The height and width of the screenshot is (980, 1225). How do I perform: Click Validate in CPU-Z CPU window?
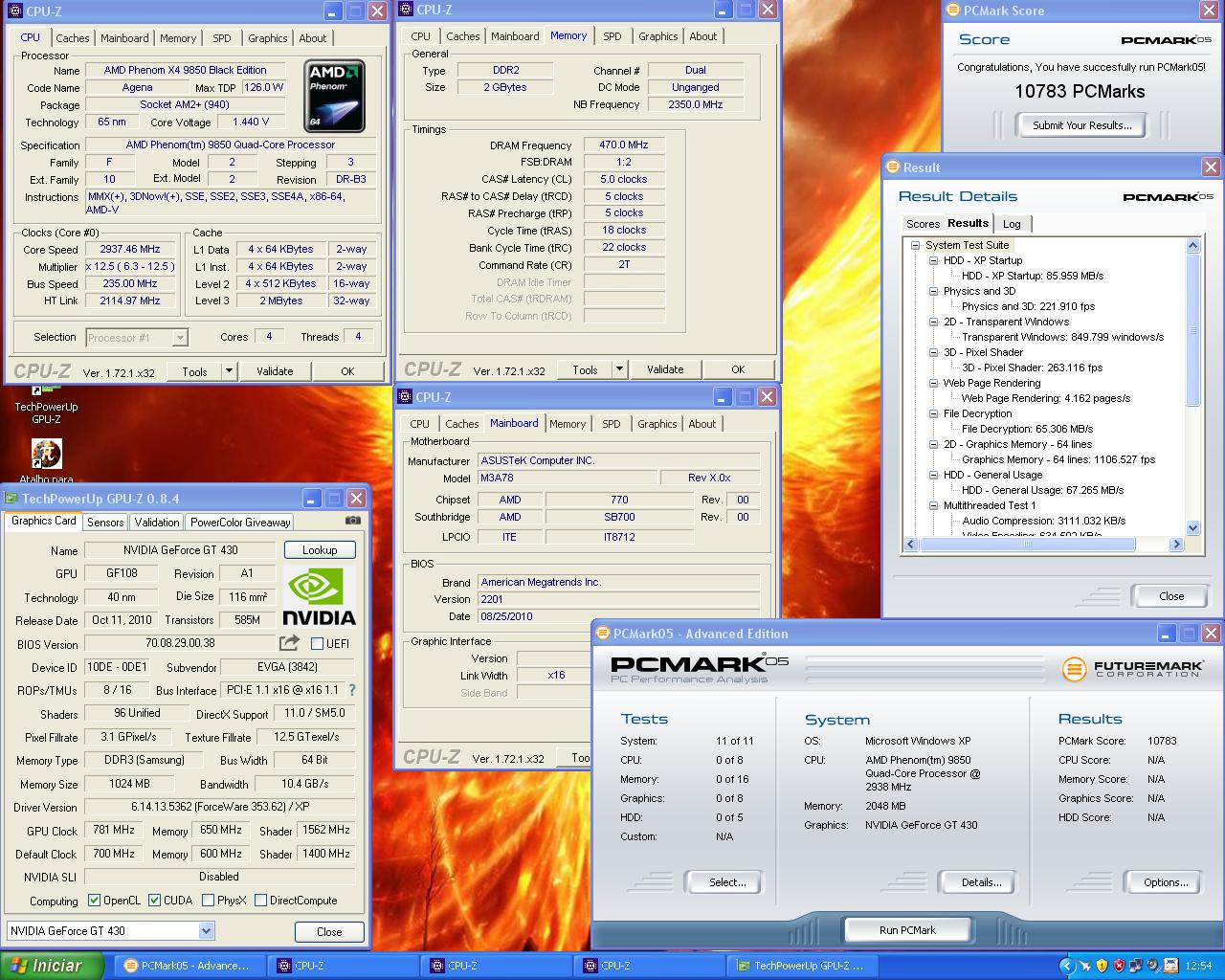275,371
